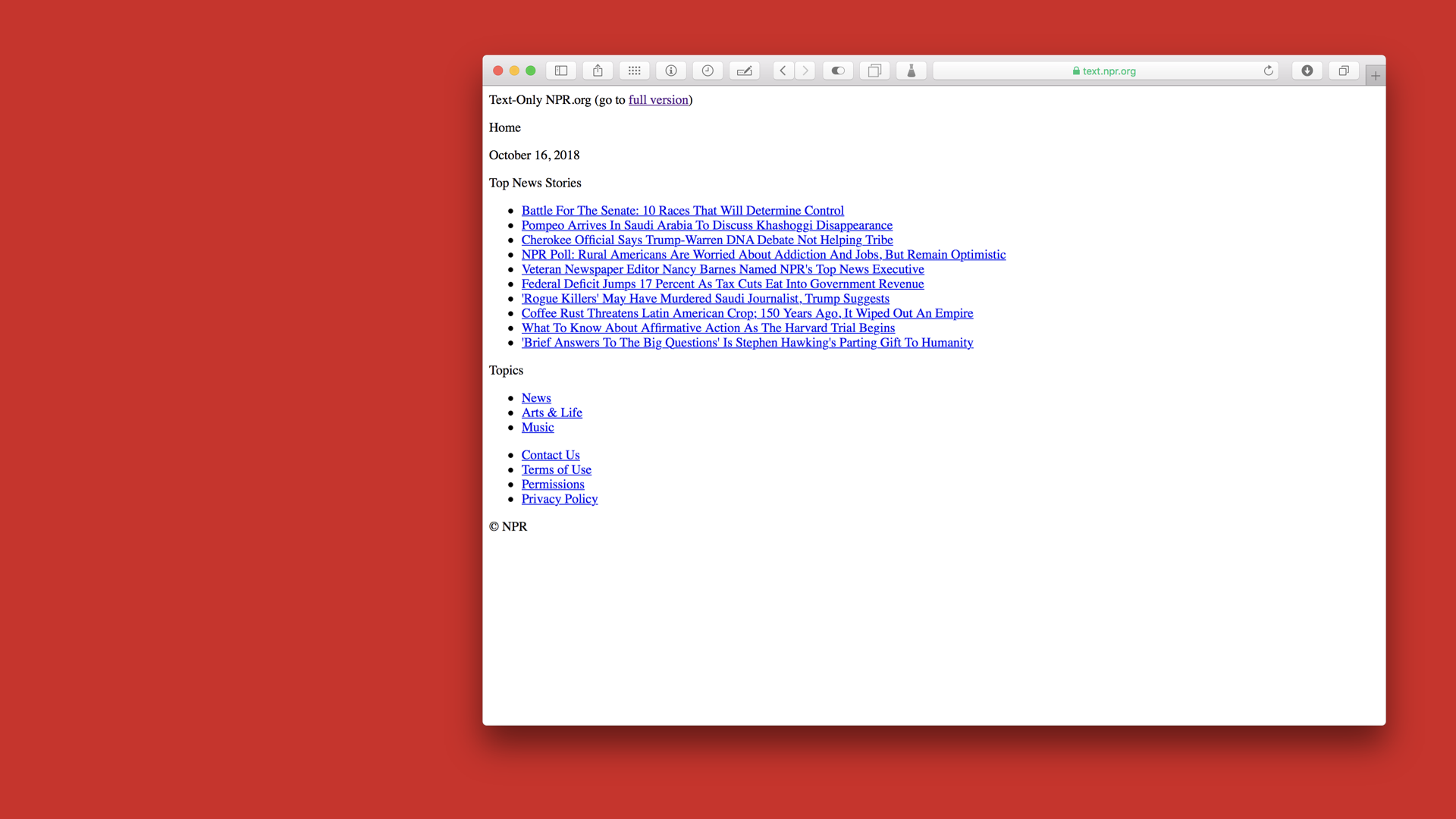Reload the text.npr.org page
Viewport: 1456px width, 819px height.
click(x=1268, y=71)
